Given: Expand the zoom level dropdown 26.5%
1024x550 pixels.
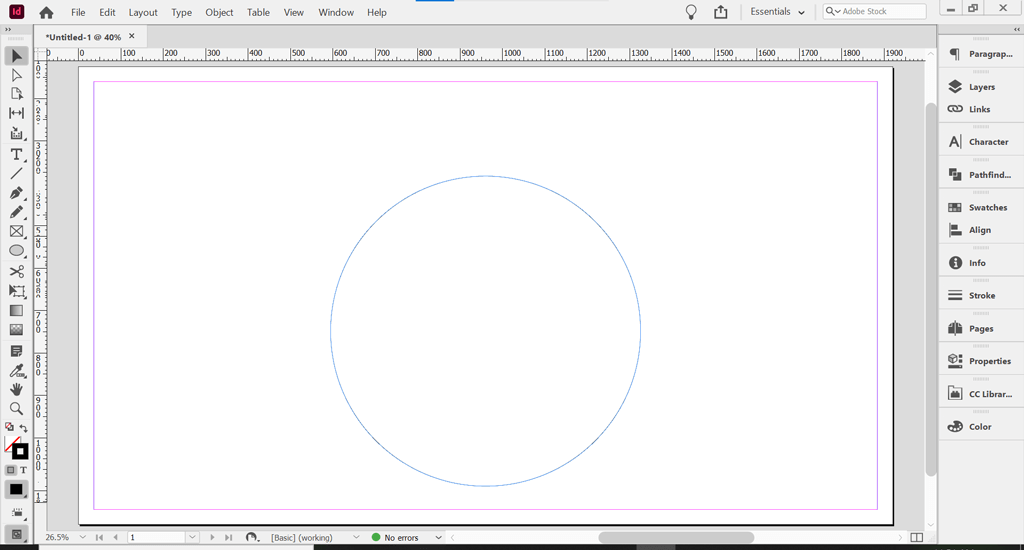Looking at the screenshot, I should [83, 537].
